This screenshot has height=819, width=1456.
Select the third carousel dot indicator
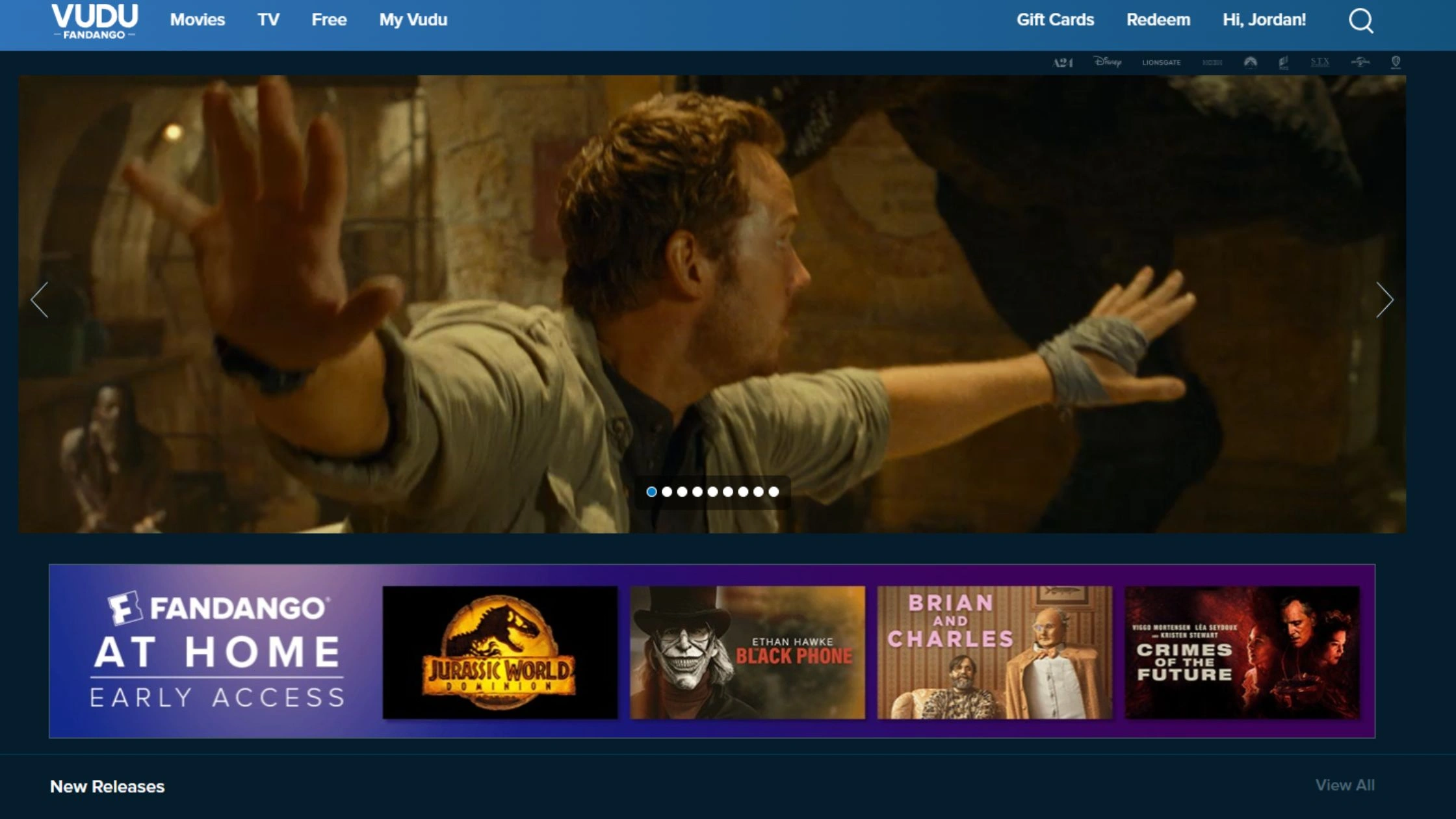tap(681, 492)
